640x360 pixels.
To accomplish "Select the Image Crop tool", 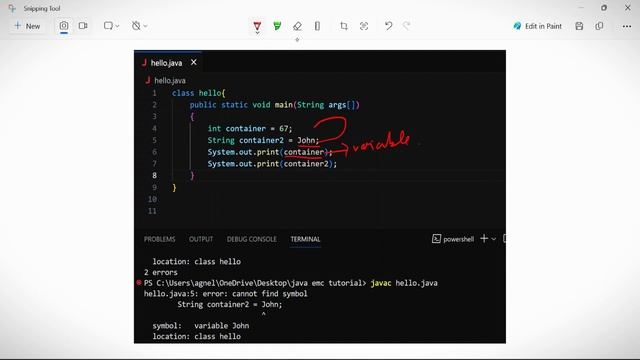I will coord(344,26).
